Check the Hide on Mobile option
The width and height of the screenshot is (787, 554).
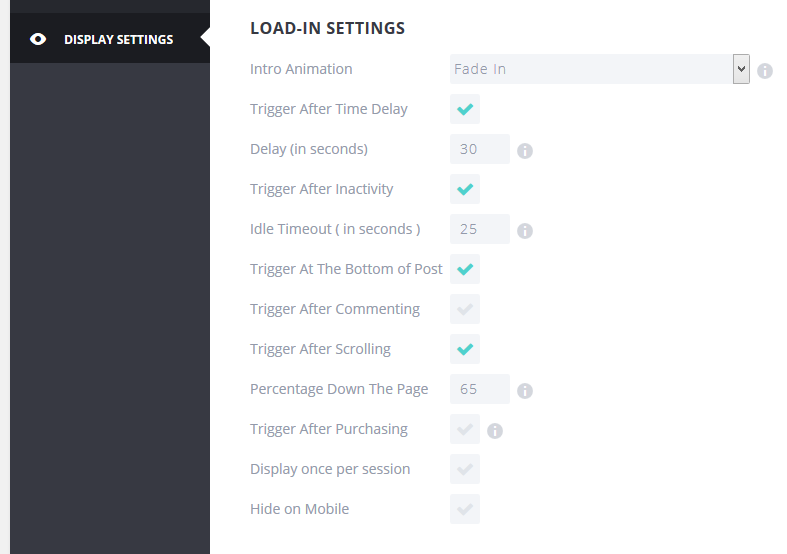tap(465, 509)
